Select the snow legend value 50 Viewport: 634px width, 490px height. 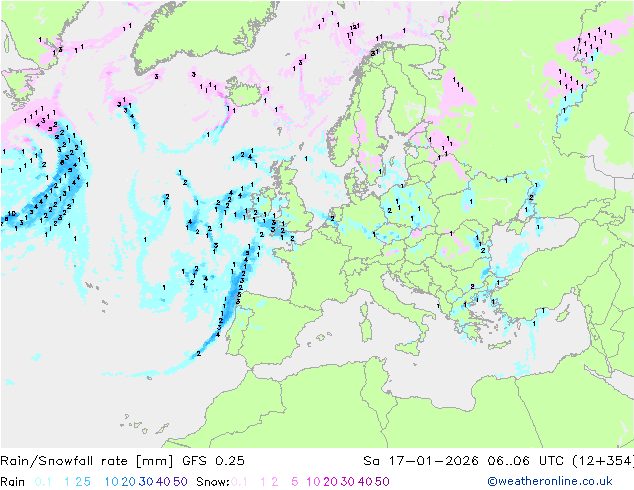pos(382,482)
